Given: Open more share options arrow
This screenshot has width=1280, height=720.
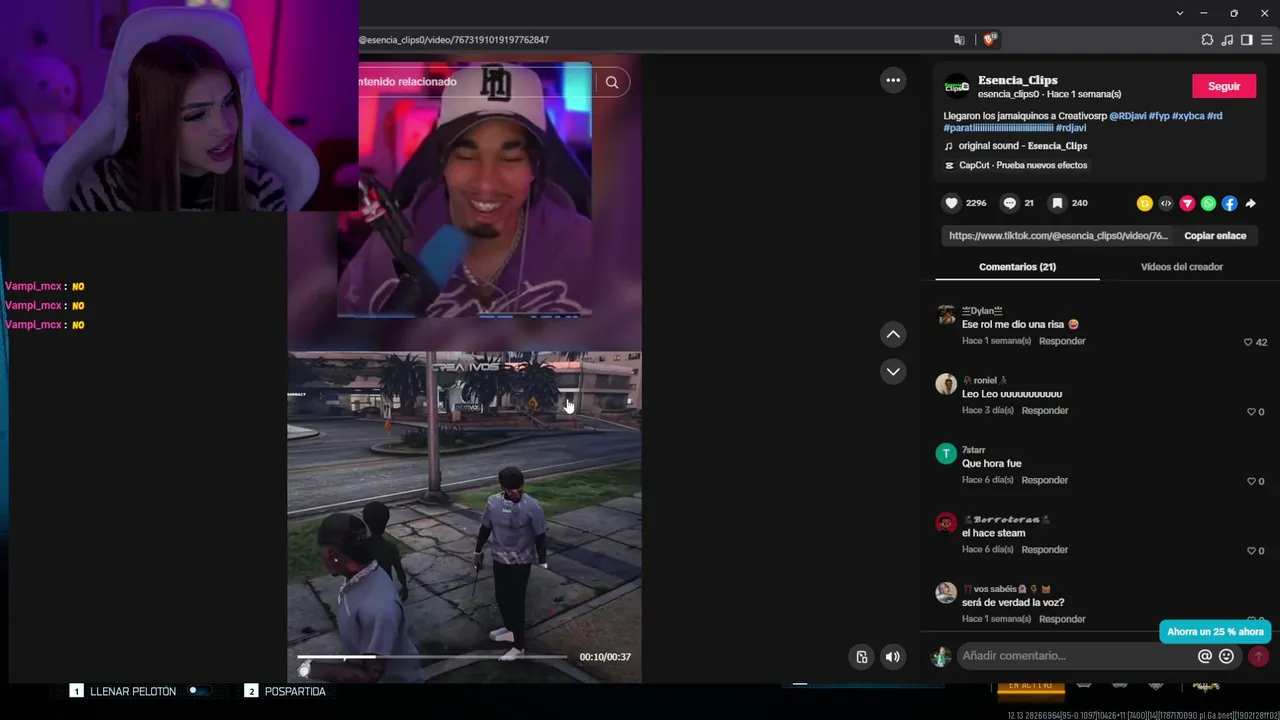Looking at the screenshot, I should (x=1250, y=203).
